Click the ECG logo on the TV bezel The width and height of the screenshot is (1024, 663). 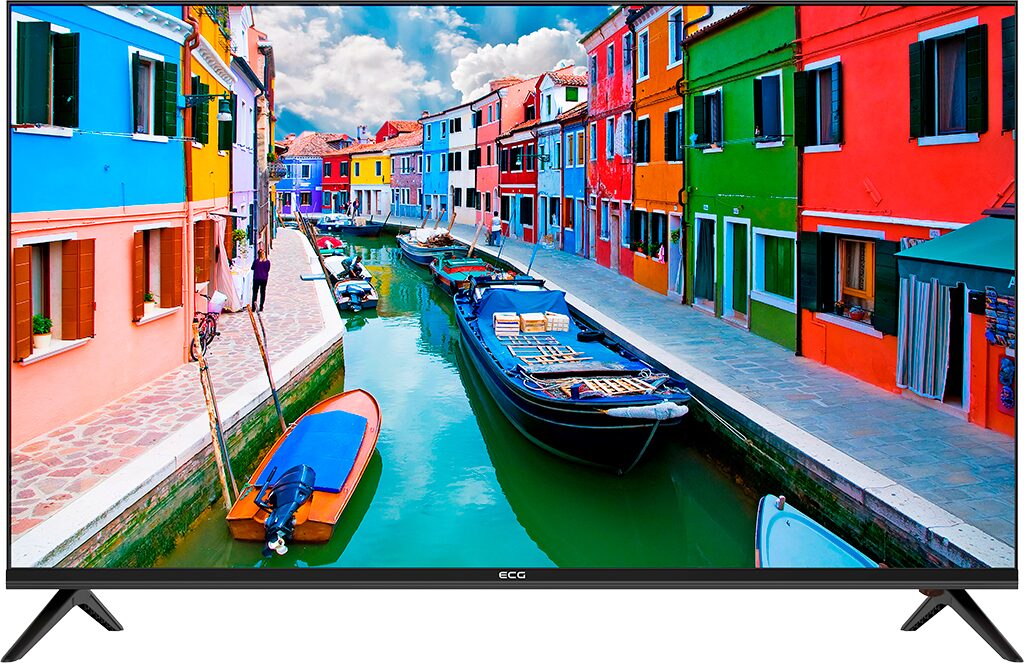coord(511,575)
